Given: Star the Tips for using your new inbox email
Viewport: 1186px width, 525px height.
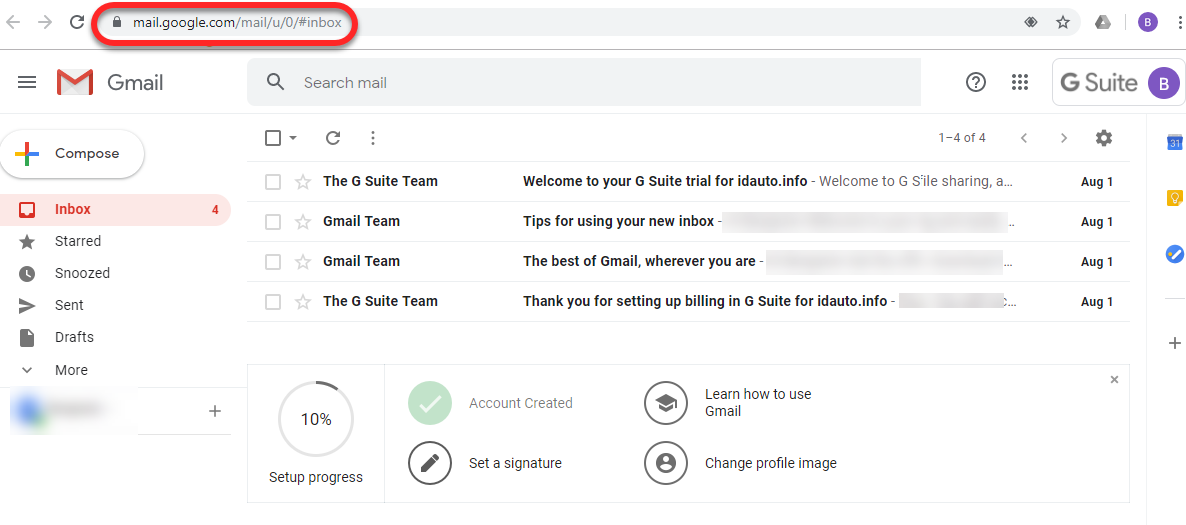Looking at the screenshot, I should click(x=303, y=222).
